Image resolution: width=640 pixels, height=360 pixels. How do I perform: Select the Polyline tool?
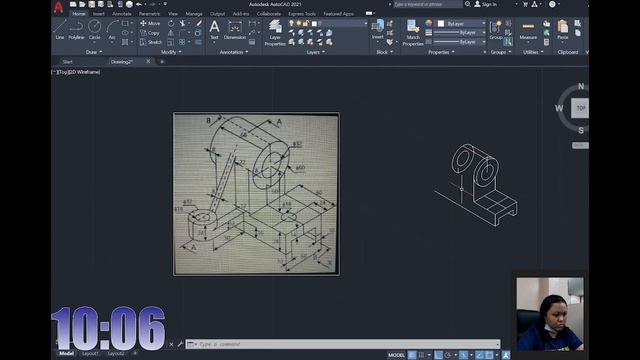coord(76,30)
